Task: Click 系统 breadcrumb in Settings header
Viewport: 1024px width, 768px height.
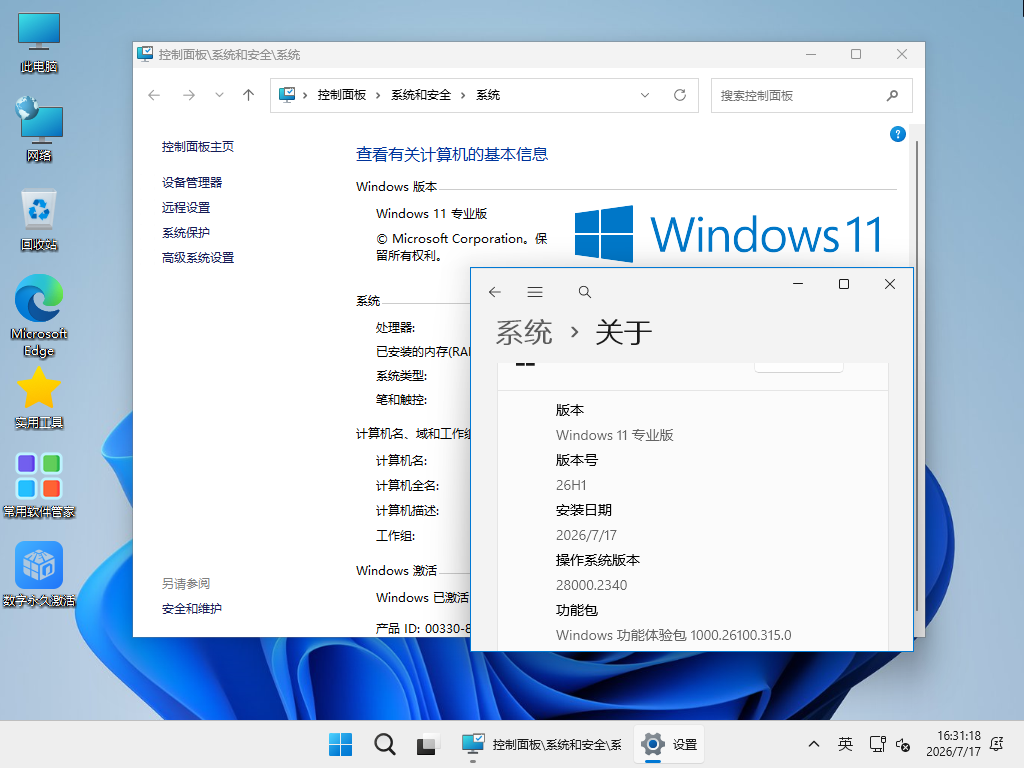Action: click(x=524, y=332)
